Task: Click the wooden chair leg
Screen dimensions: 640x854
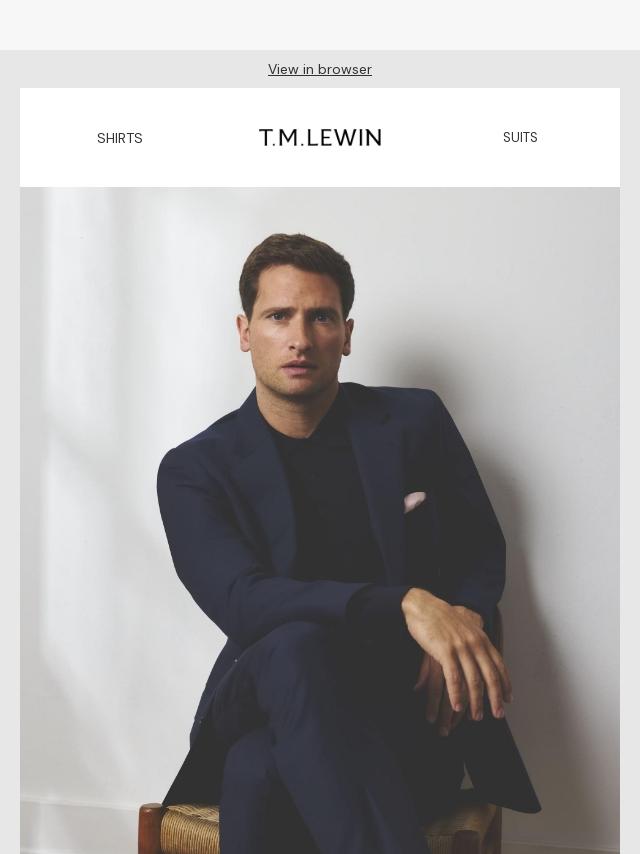Action: (149, 829)
